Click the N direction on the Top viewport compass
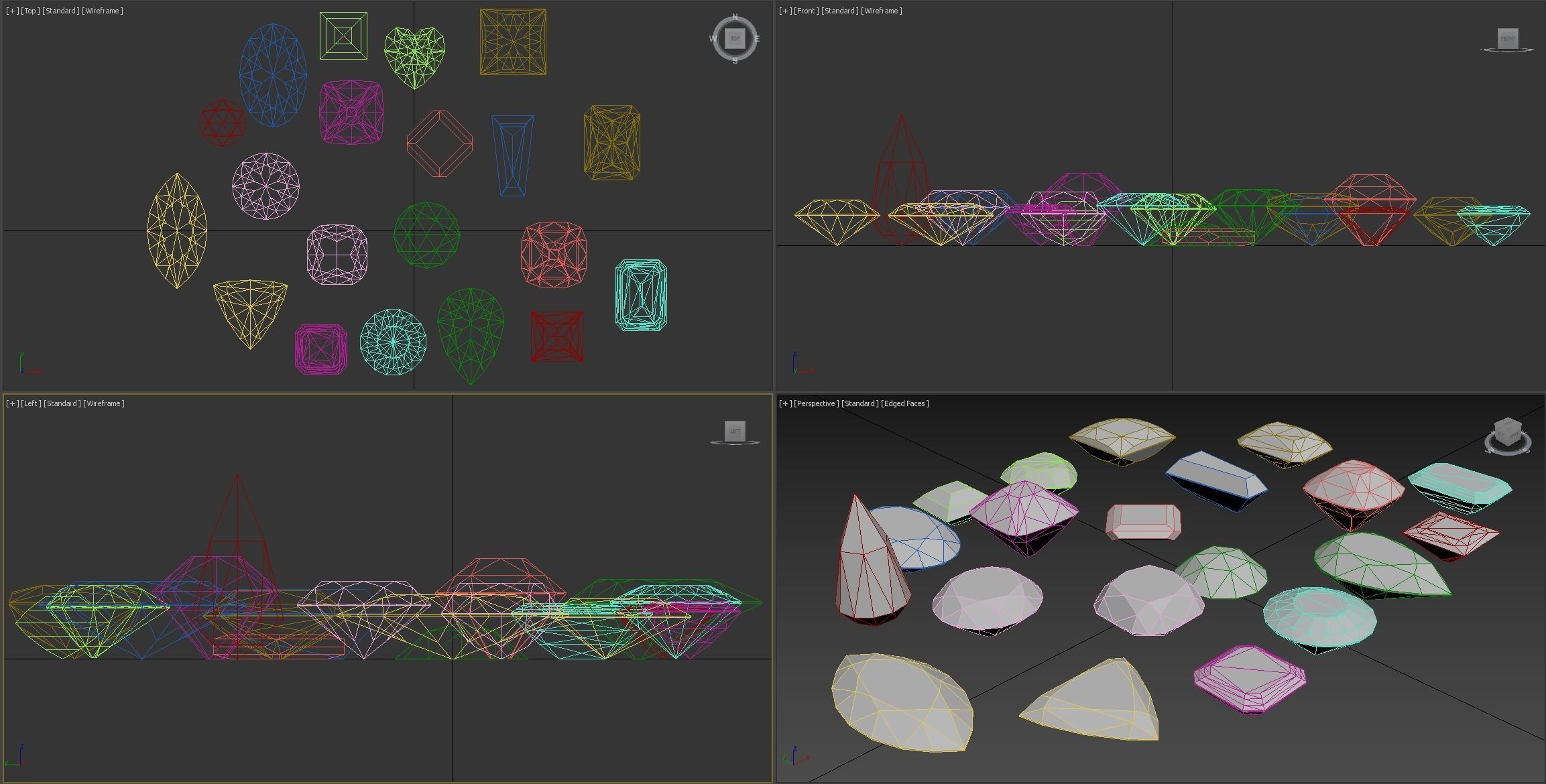Image resolution: width=1546 pixels, height=784 pixels. pos(735,16)
